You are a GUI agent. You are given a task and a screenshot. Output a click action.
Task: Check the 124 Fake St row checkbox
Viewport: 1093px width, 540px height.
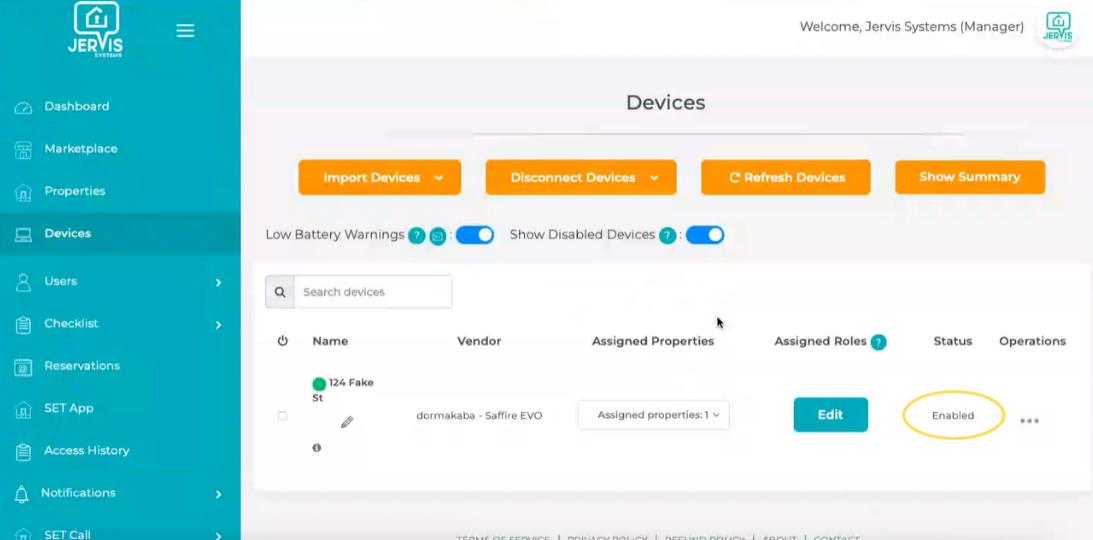point(282,416)
